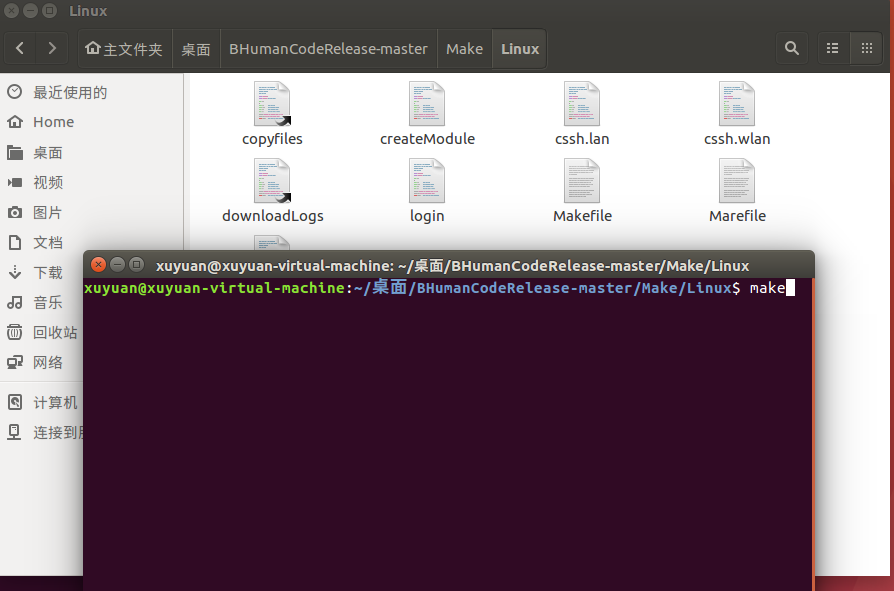Switch to icon grid view
Viewport: 894px width, 591px height.
pos(865,47)
